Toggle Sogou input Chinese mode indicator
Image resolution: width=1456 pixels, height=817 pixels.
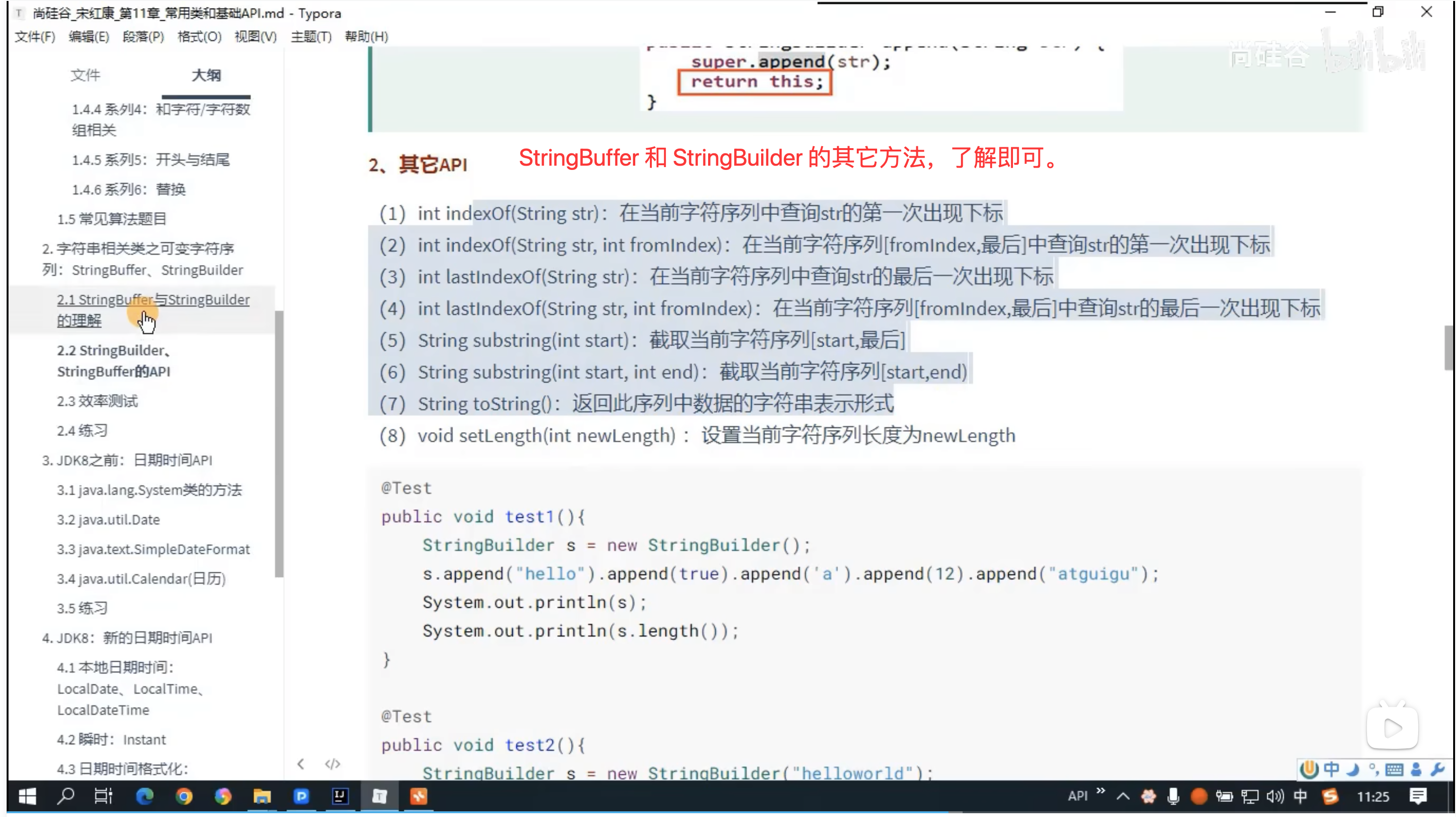click(1331, 769)
